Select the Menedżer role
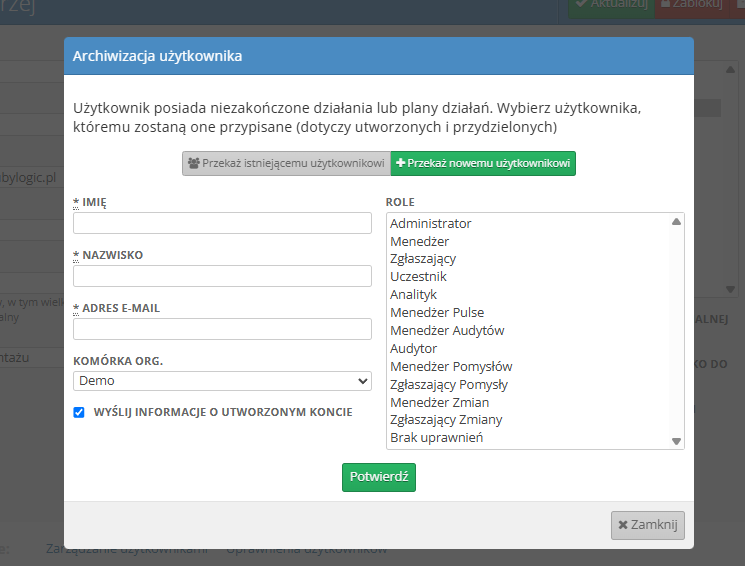 [527, 241]
